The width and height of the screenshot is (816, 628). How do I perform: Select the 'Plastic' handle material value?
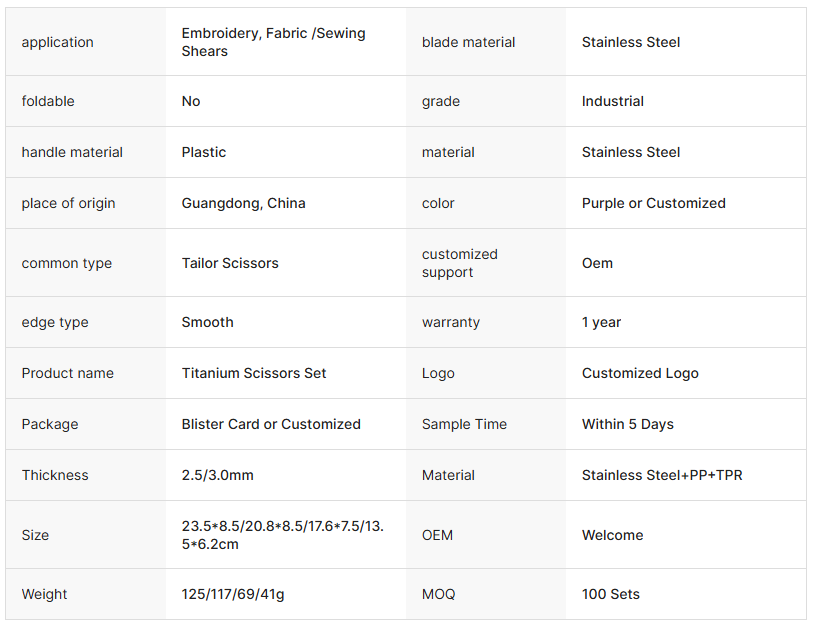[204, 152]
